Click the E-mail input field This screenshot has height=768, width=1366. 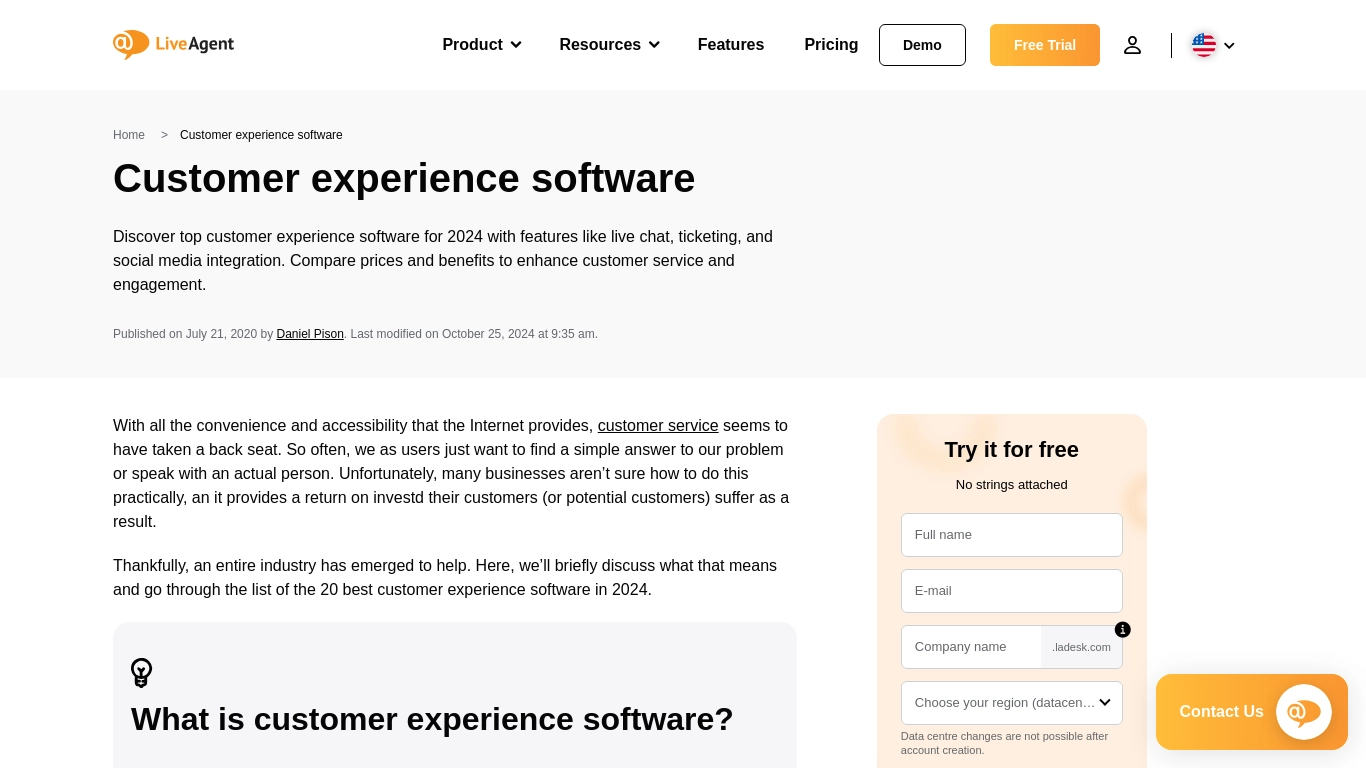click(x=1011, y=591)
